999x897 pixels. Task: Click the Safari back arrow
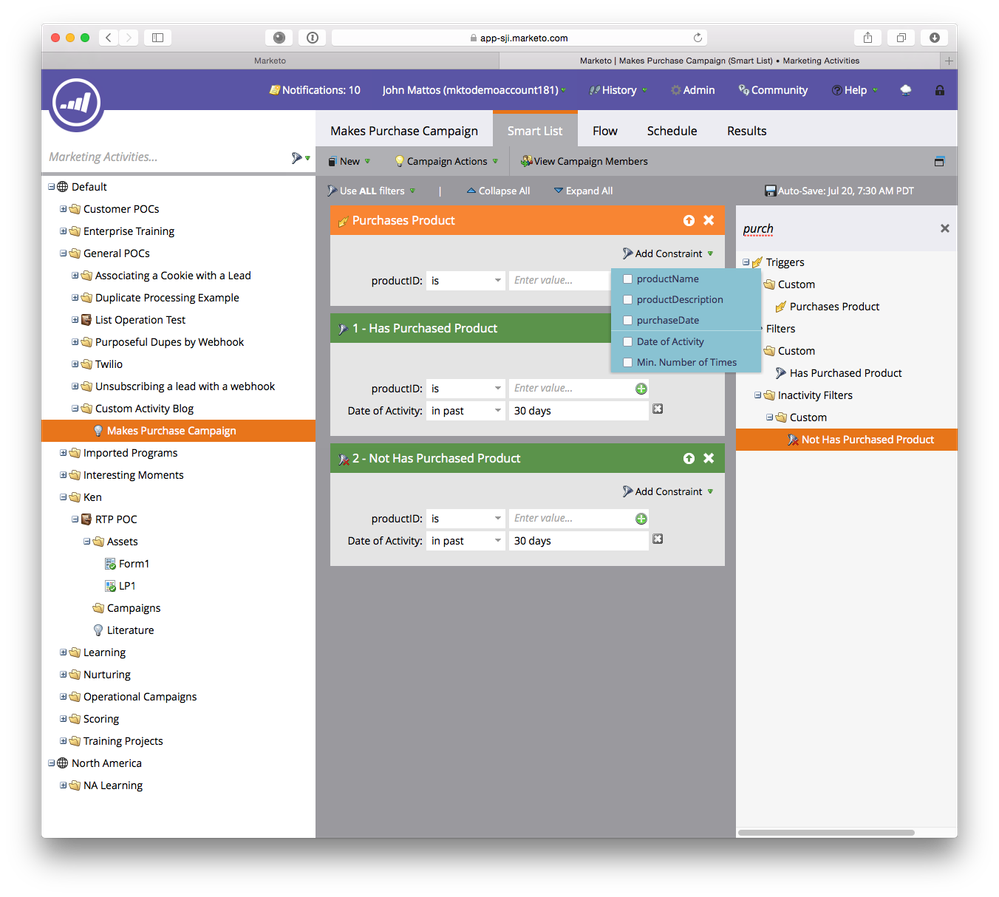[109, 38]
